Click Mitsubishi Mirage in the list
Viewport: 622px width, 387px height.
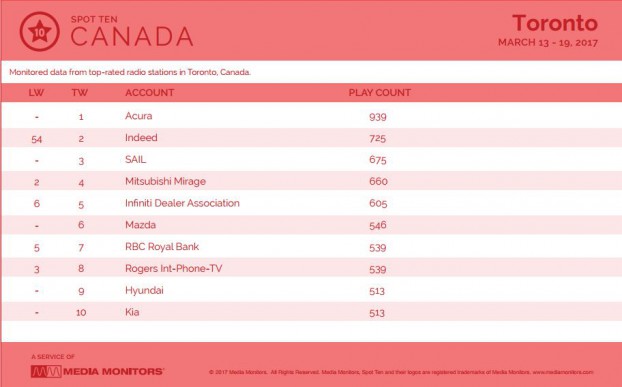click(165, 182)
